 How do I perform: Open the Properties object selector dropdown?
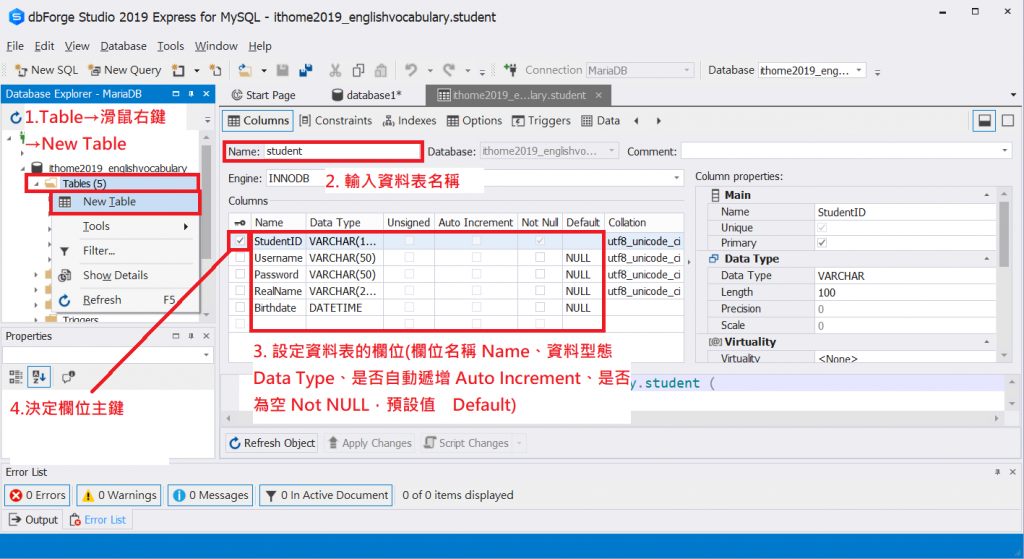[x=206, y=355]
